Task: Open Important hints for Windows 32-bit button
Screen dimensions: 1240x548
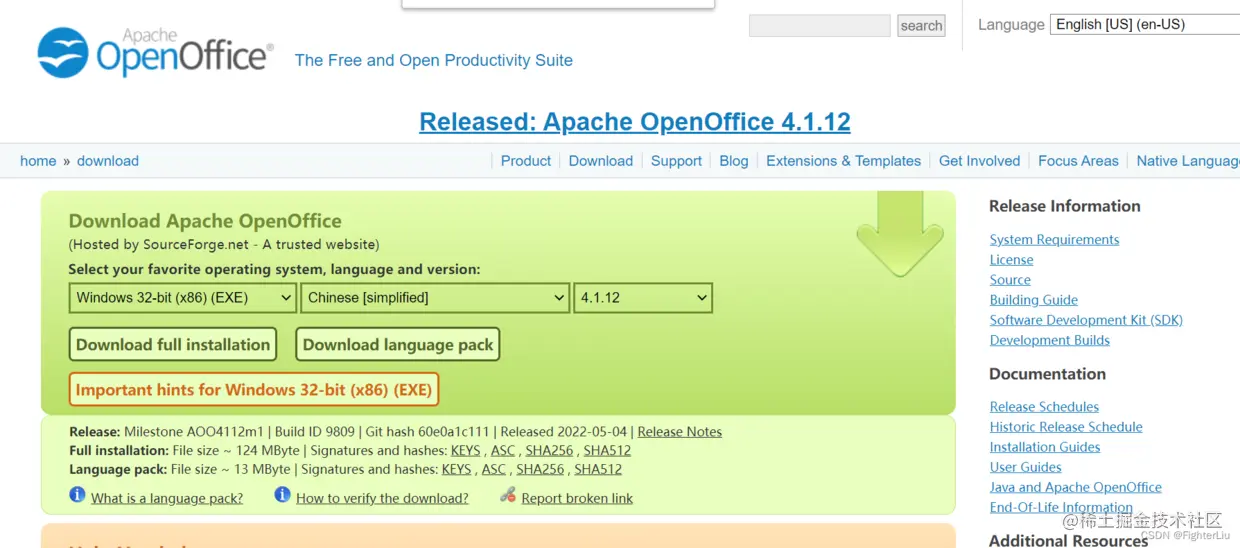Action: (254, 390)
